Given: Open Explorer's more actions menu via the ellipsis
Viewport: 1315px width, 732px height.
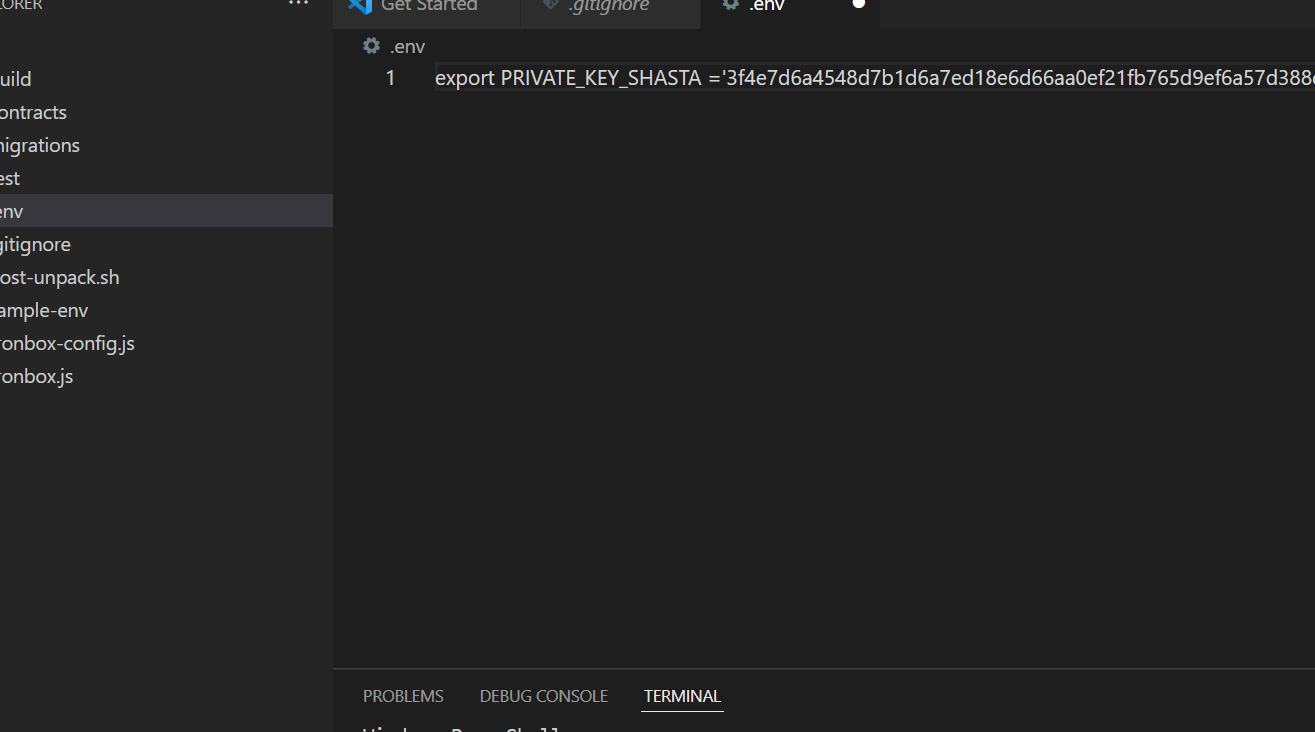Looking at the screenshot, I should pos(297,4).
